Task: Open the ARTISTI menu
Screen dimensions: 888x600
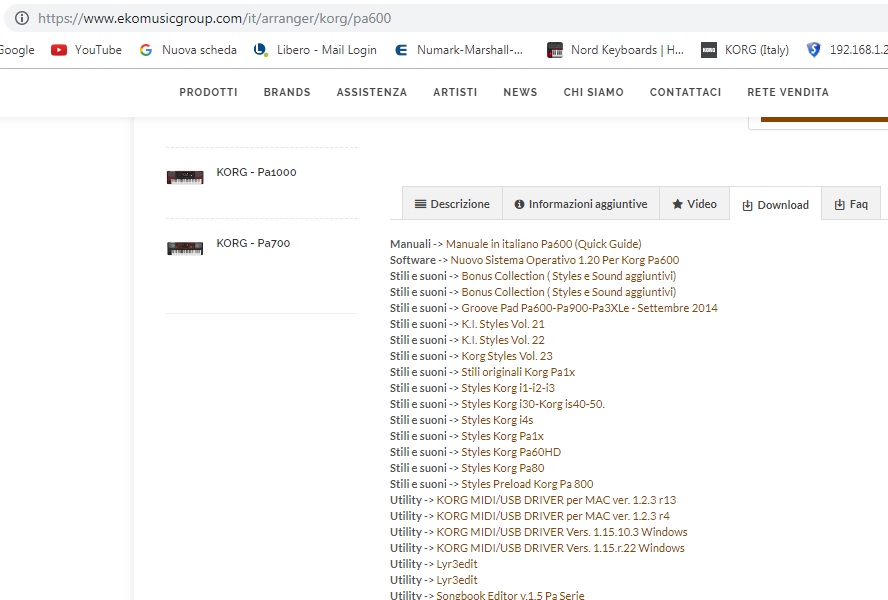Action: (455, 92)
